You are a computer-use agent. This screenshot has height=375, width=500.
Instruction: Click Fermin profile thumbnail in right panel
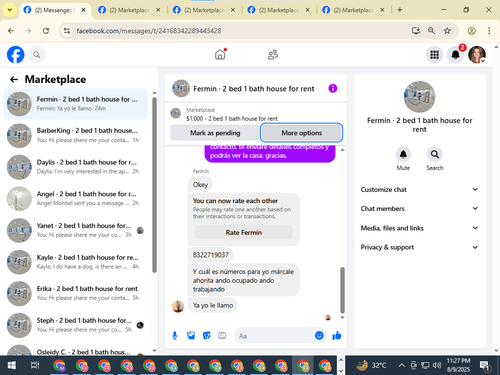coord(419,97)
